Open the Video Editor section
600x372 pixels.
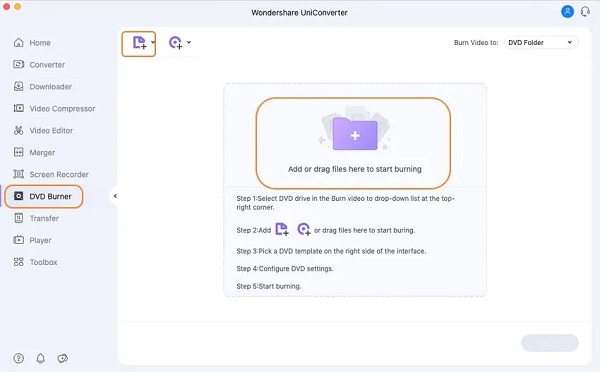coord(43,131)
